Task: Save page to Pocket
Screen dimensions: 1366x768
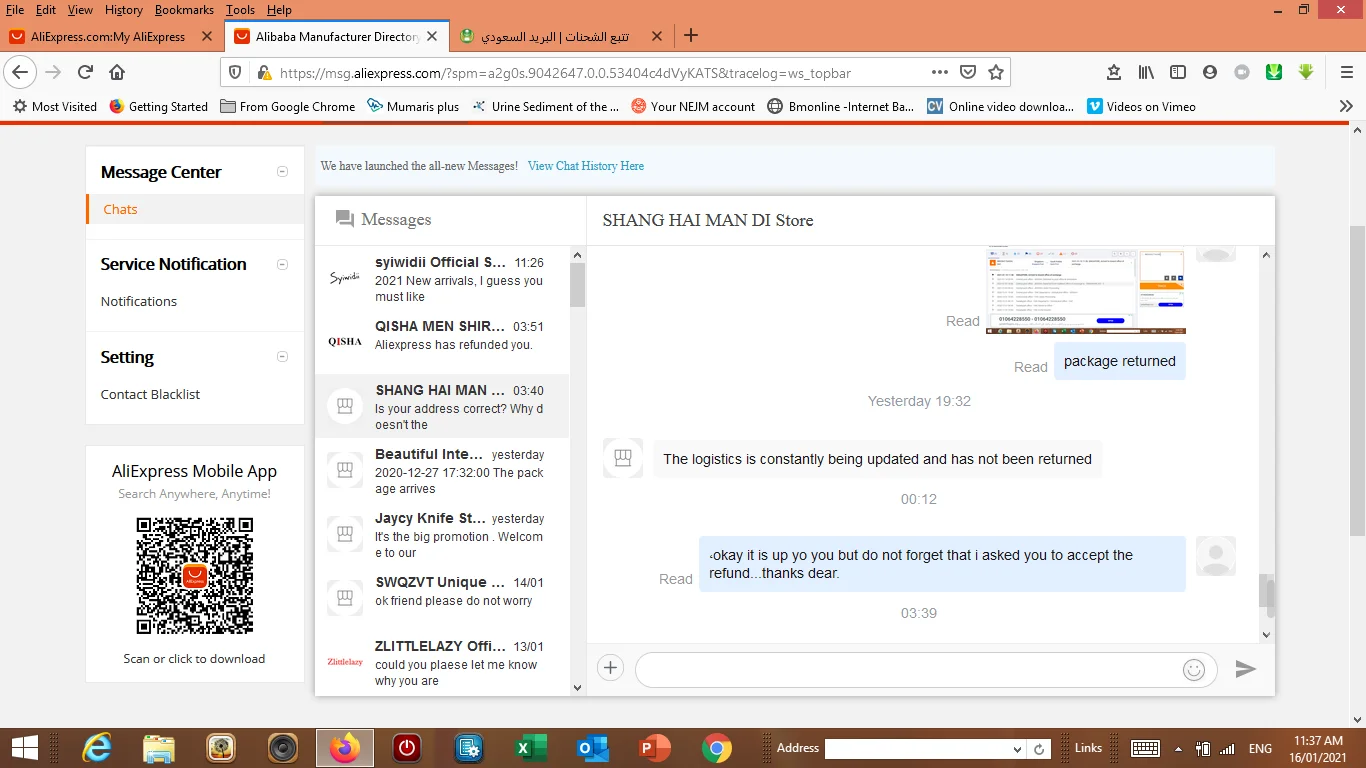Action: (x=968, y=72)
